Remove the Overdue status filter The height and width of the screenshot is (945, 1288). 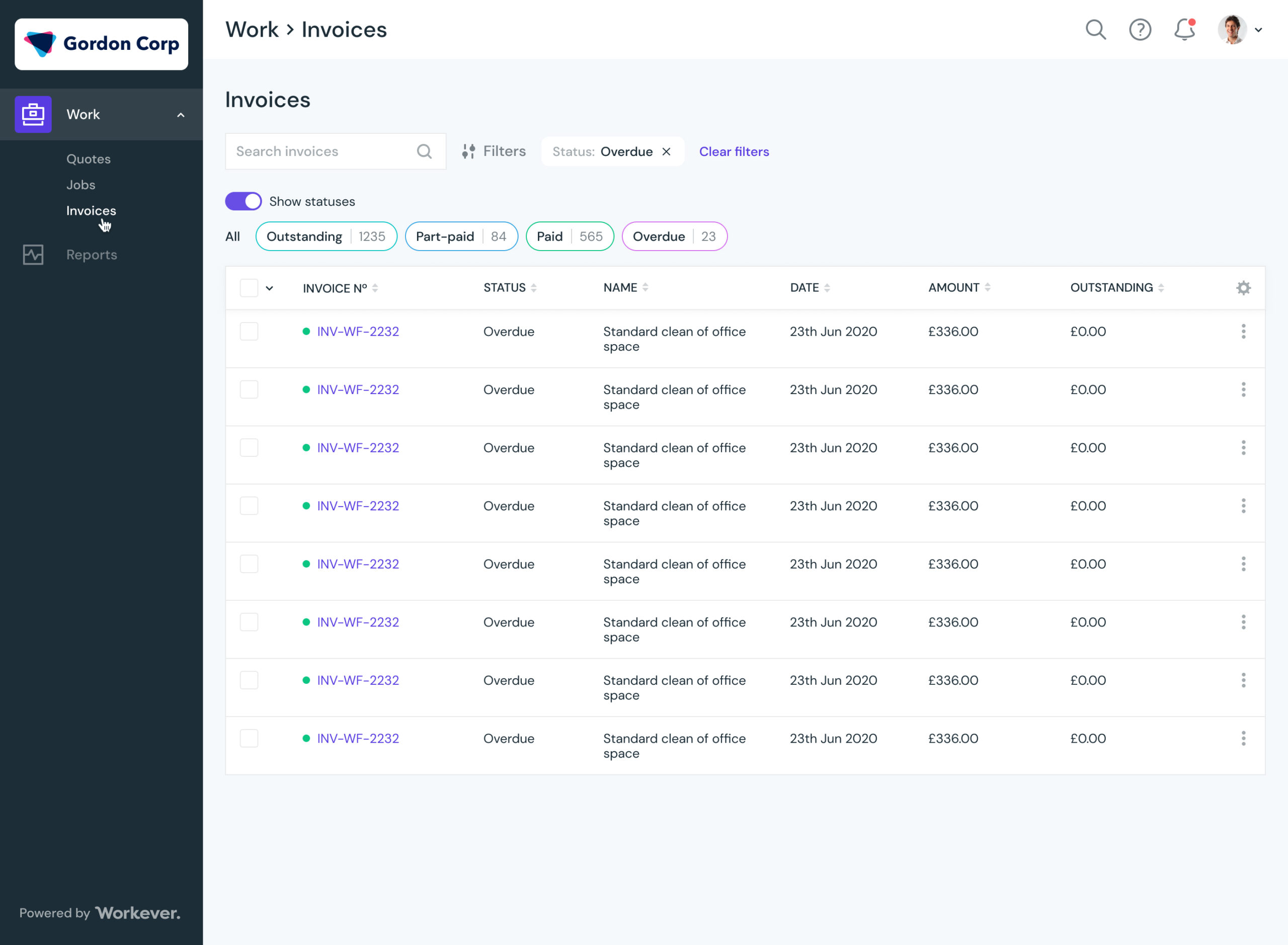point(666,151)
